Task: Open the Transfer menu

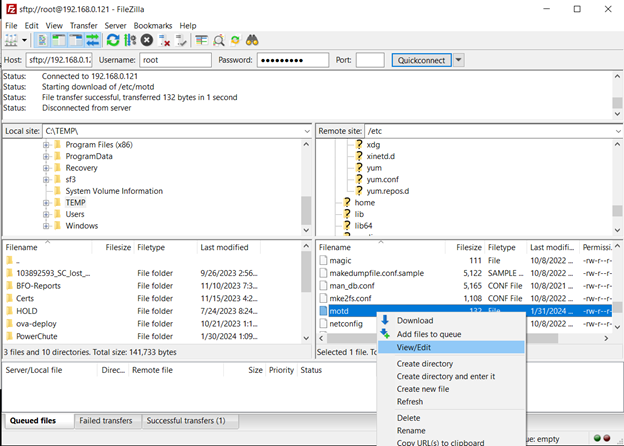Action: click(84, 25)
